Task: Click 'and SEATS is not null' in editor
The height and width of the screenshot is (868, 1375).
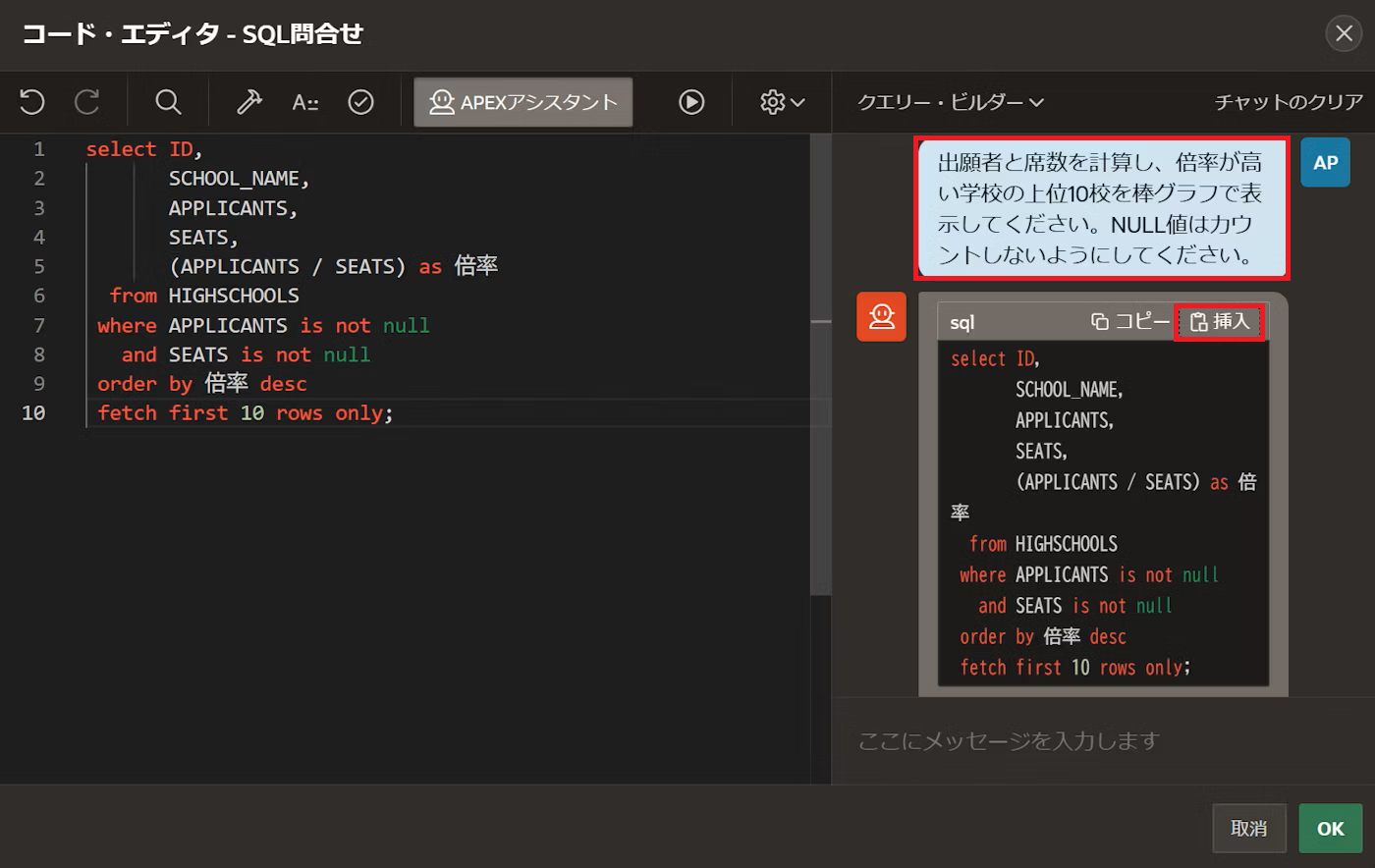Action: tap(246, 354)
